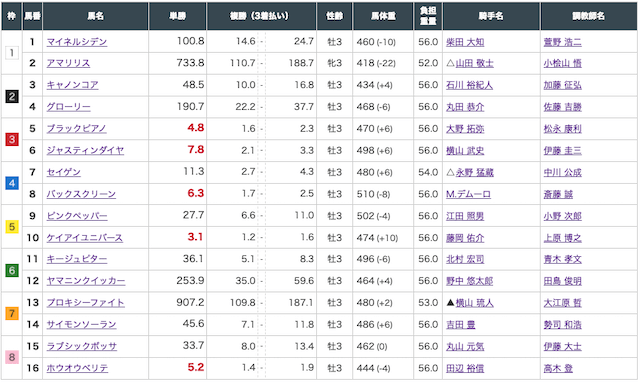Screen dimensions: 640x382
Task: Open jockey link 田辺 裕信
Action: pos(465,369)
